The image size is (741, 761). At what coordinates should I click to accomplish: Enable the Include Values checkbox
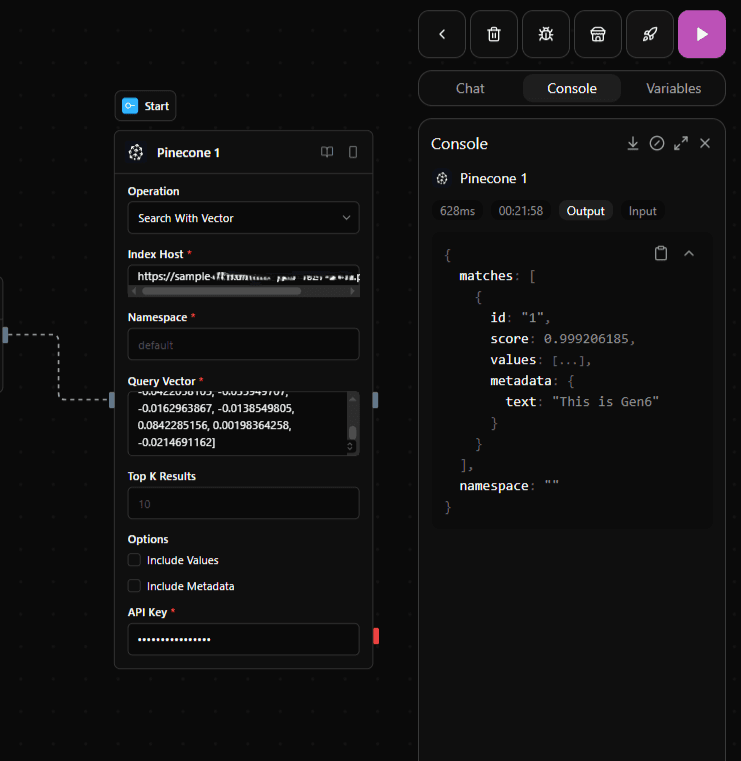coord(134,560)
